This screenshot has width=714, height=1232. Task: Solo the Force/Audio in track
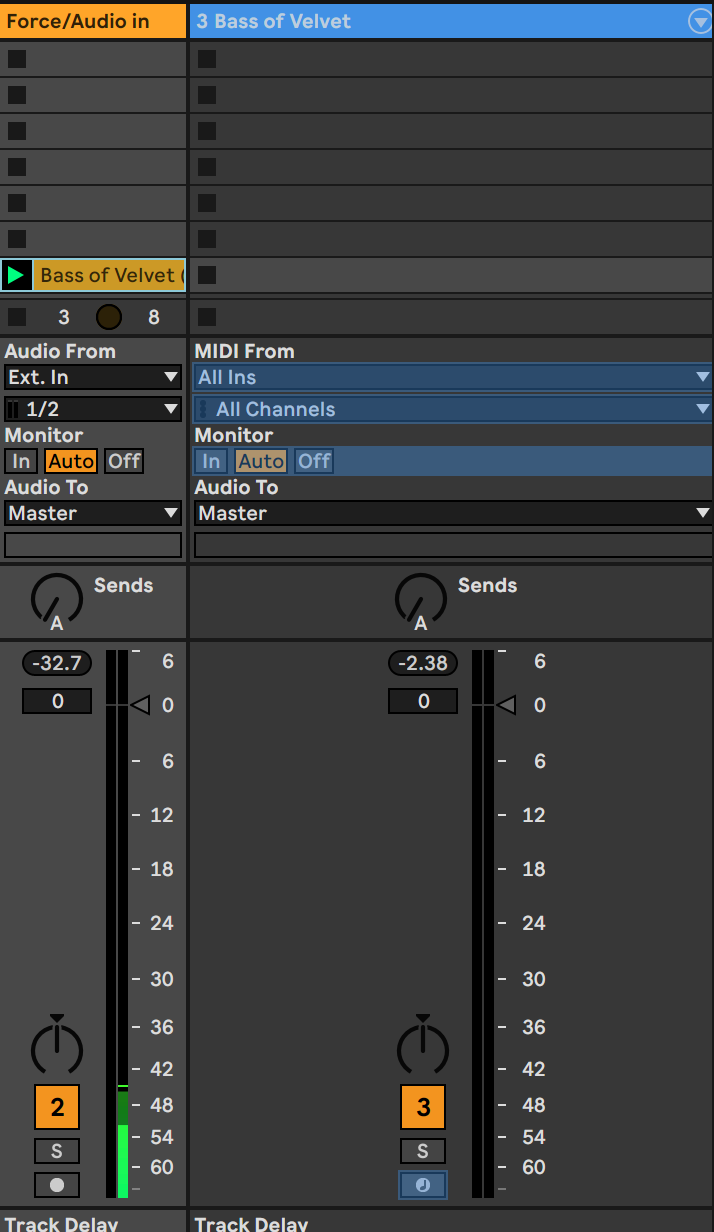[x=57, y=1151]
